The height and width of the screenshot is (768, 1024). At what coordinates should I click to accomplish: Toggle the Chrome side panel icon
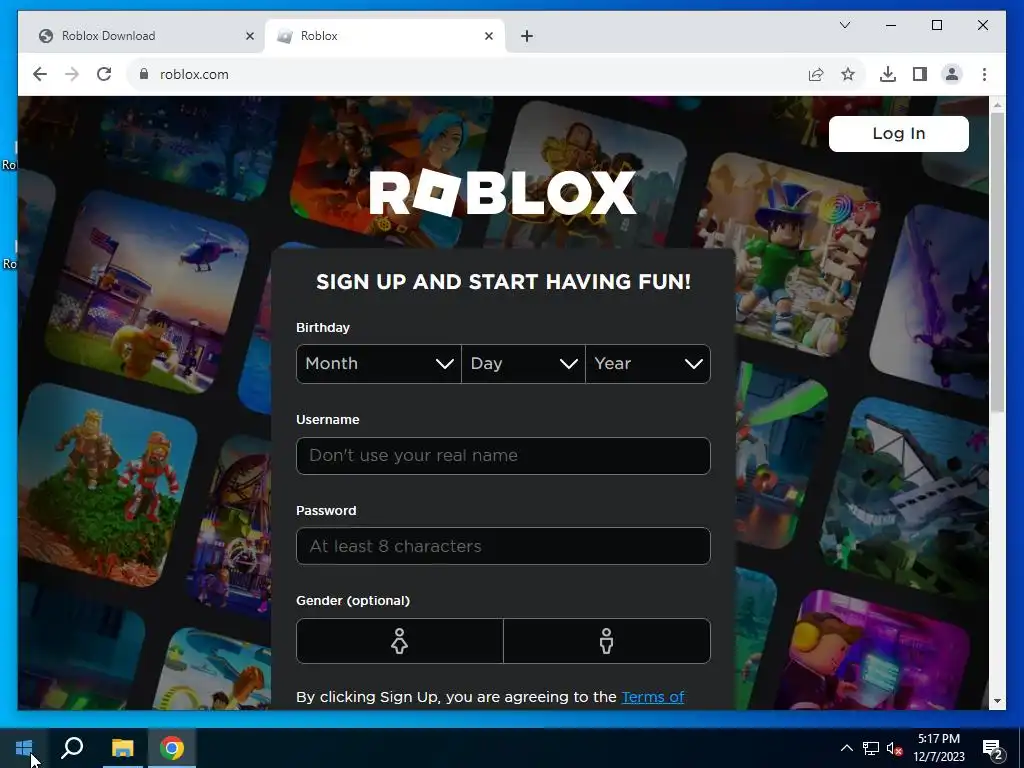[920, 74]
